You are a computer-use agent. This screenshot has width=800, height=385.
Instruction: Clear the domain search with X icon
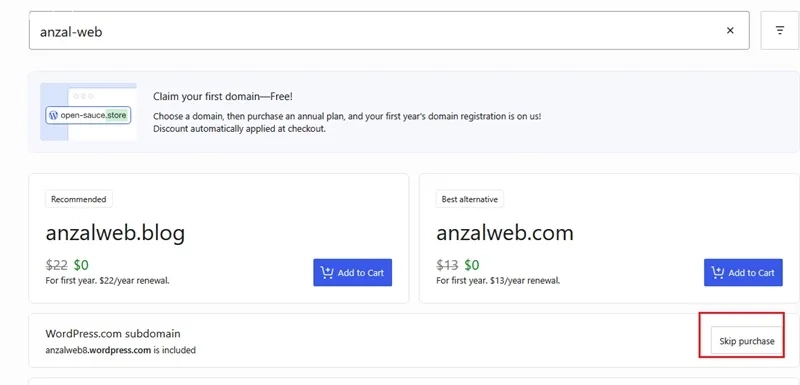click(730, 31)
